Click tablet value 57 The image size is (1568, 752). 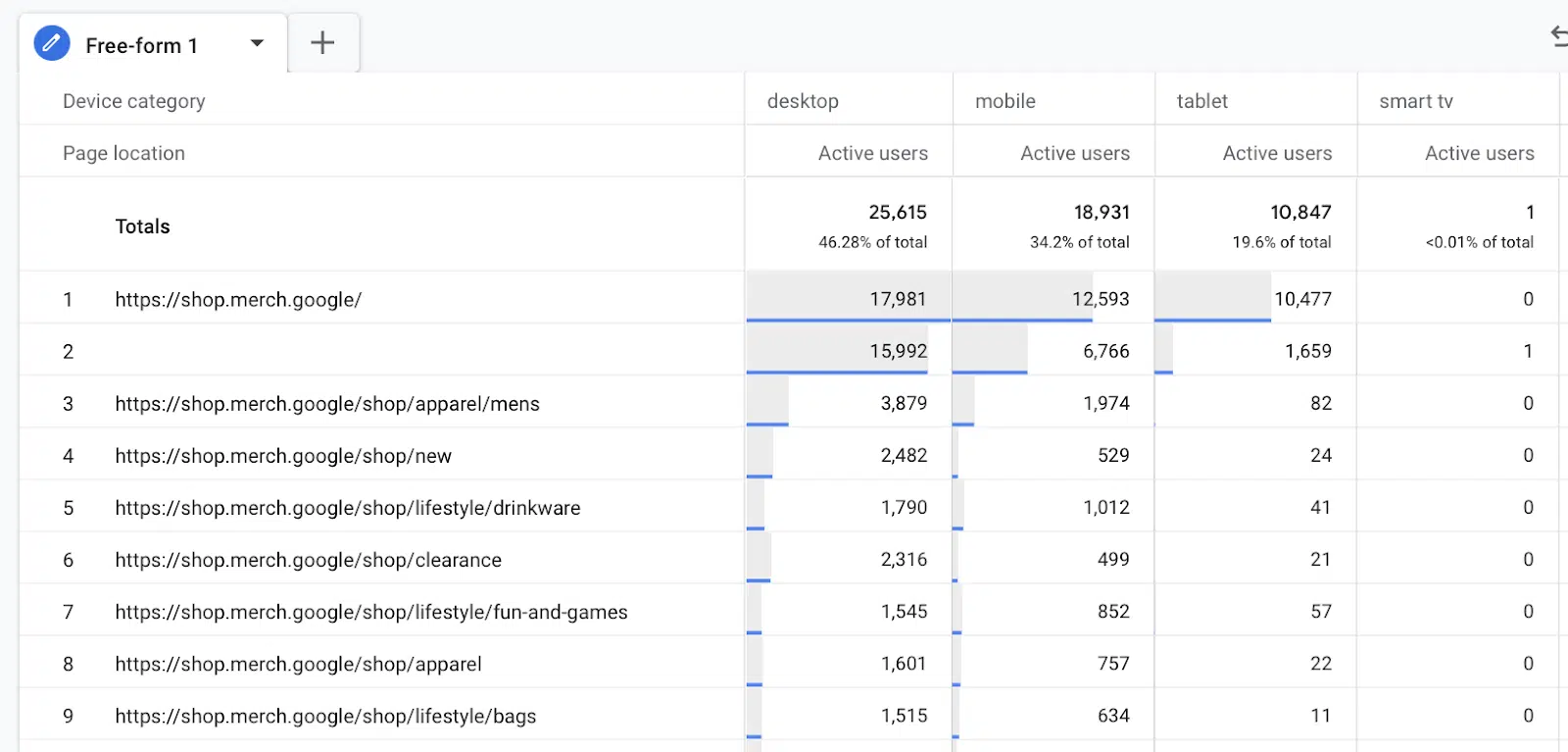point(1321,611)
